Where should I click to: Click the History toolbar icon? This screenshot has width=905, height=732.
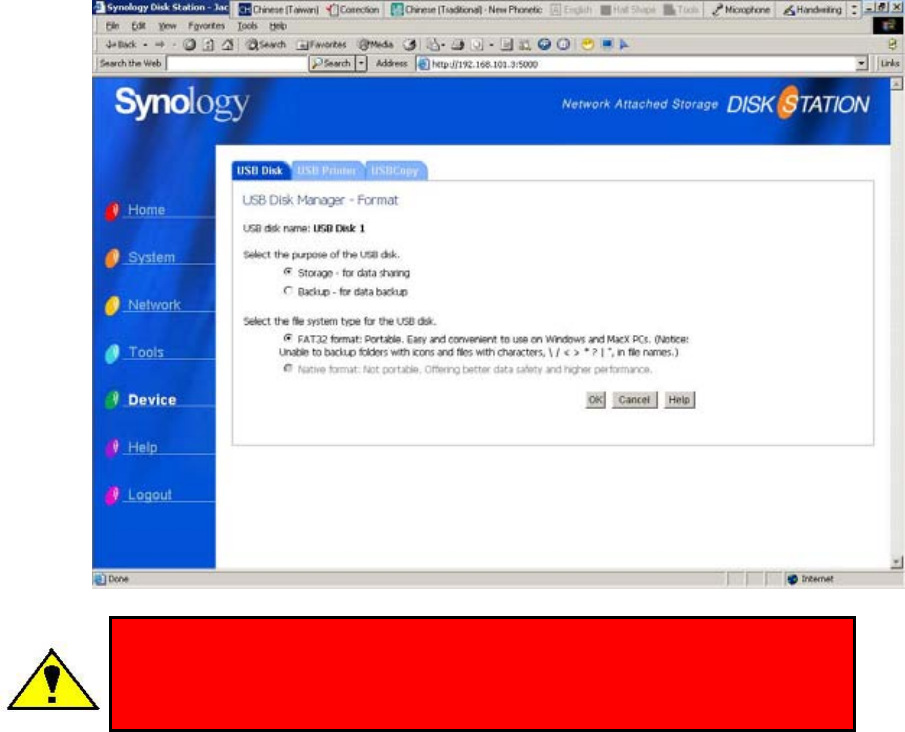pyautogui.click(x=410, y=44)
